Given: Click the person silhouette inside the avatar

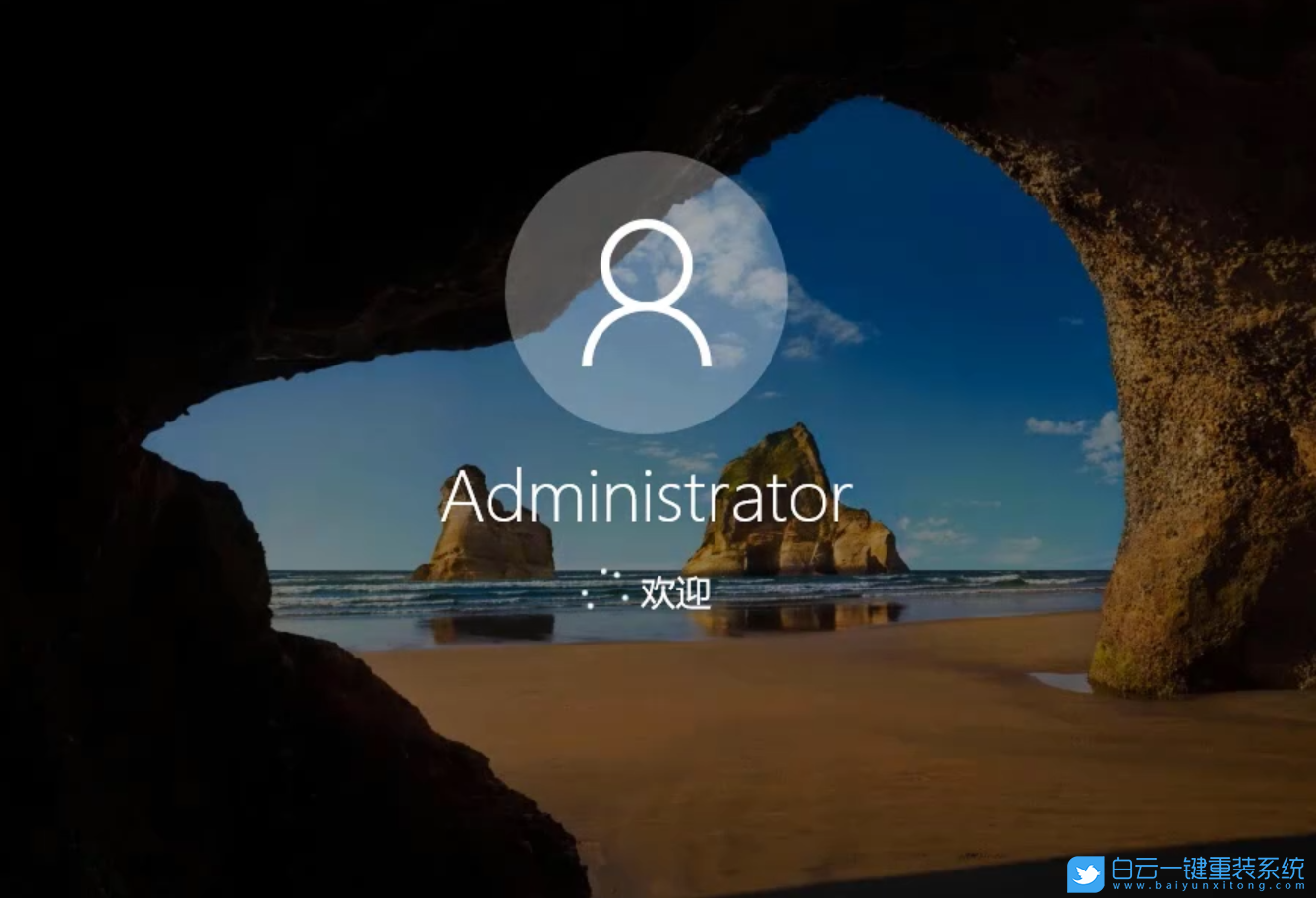Looking at the screenshot, I should coord(646,295).
